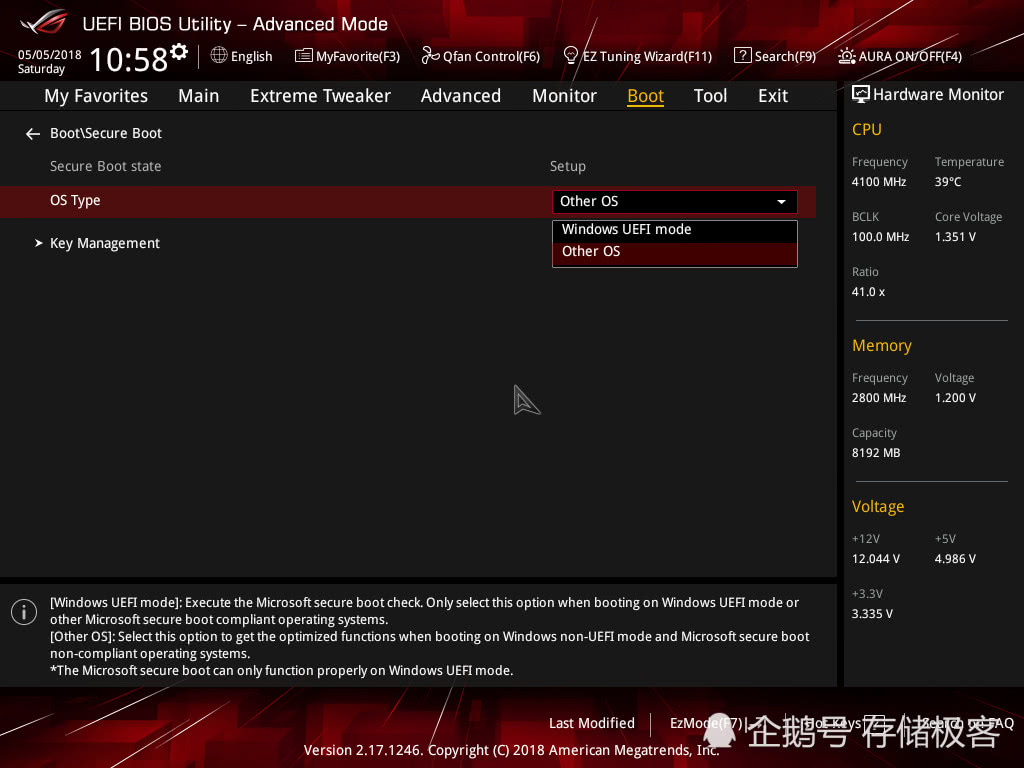1024x768 pixels.
Task: Switch to Monitor tab
Action: (x=564, y=96)
